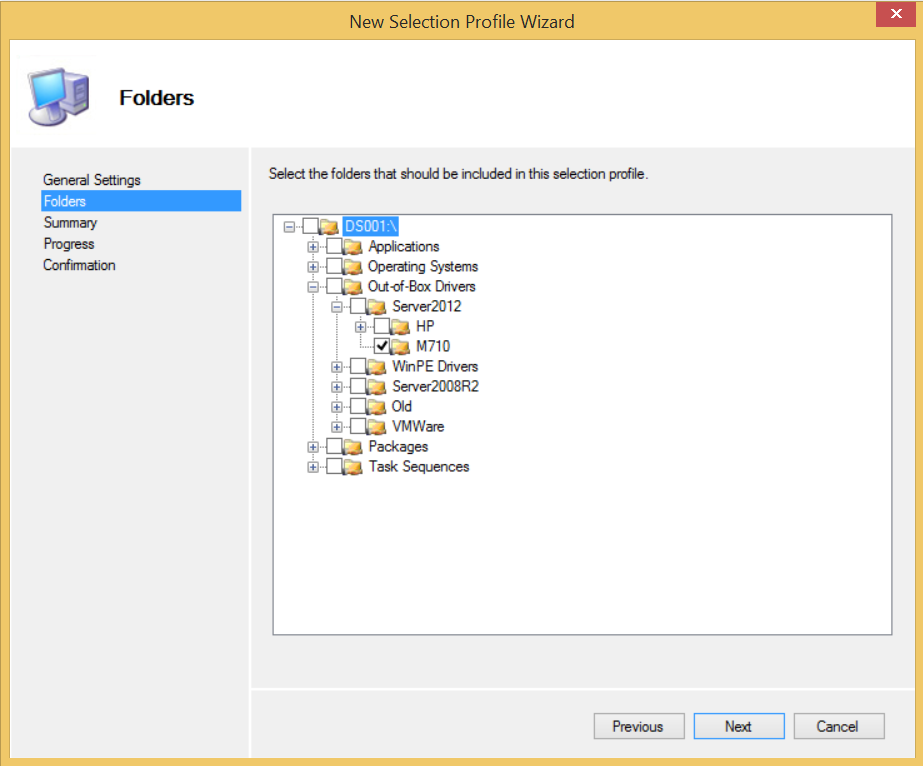Check the DS001:\ root checkbox

tap(310, 226)
